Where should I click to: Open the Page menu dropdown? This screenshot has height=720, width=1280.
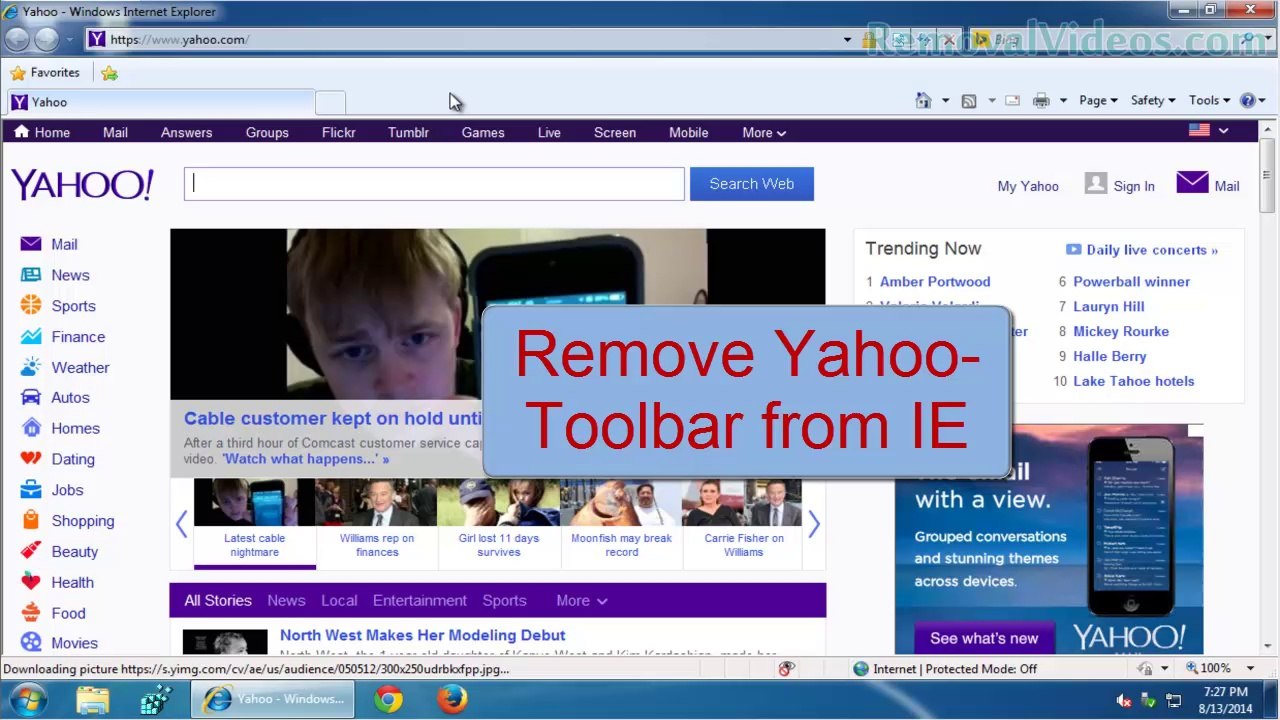click(1098, 101)
